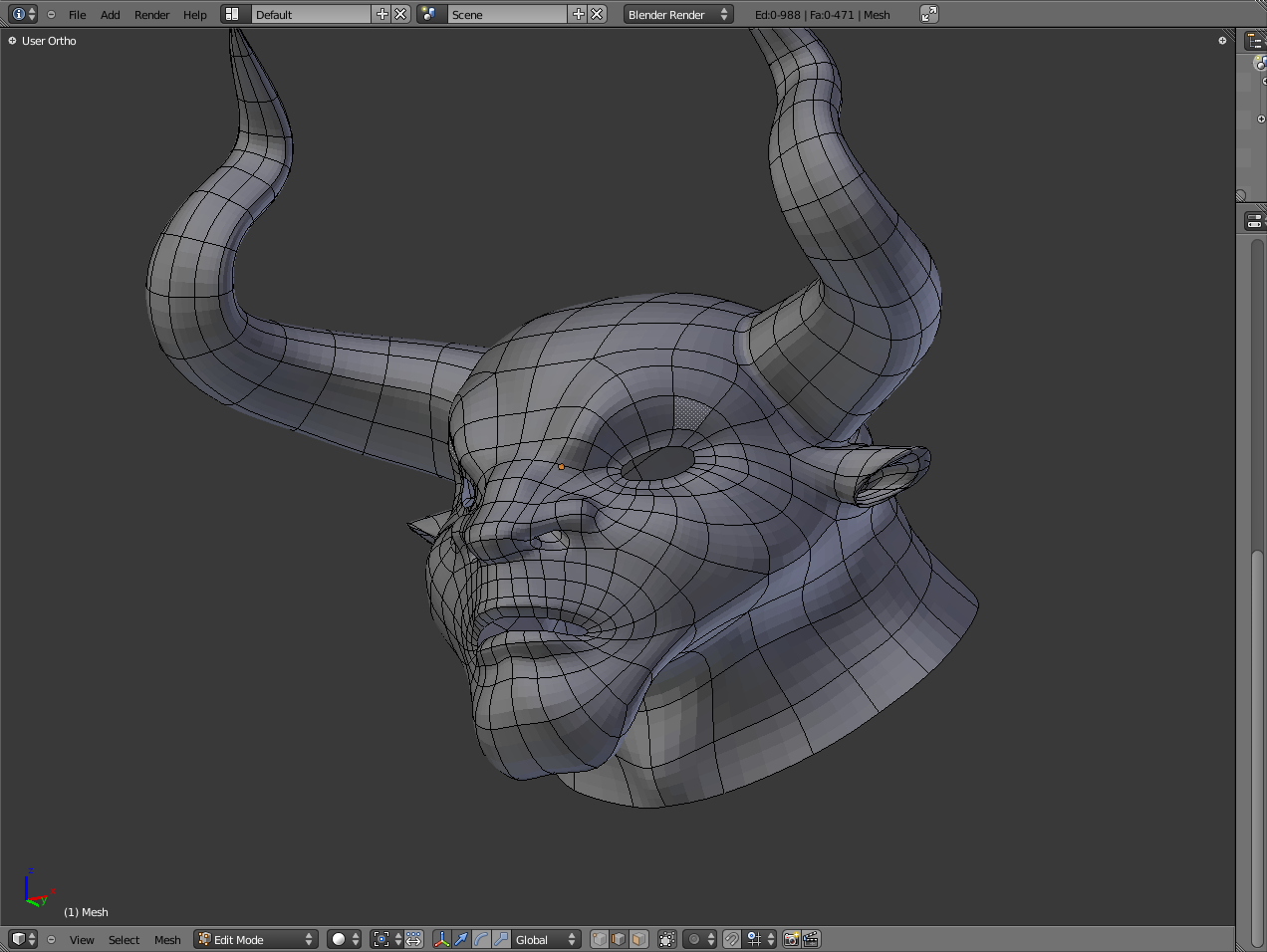
Task: Toggle fullscreen with the expand arrows icon
Action: [x=929, y=14]
